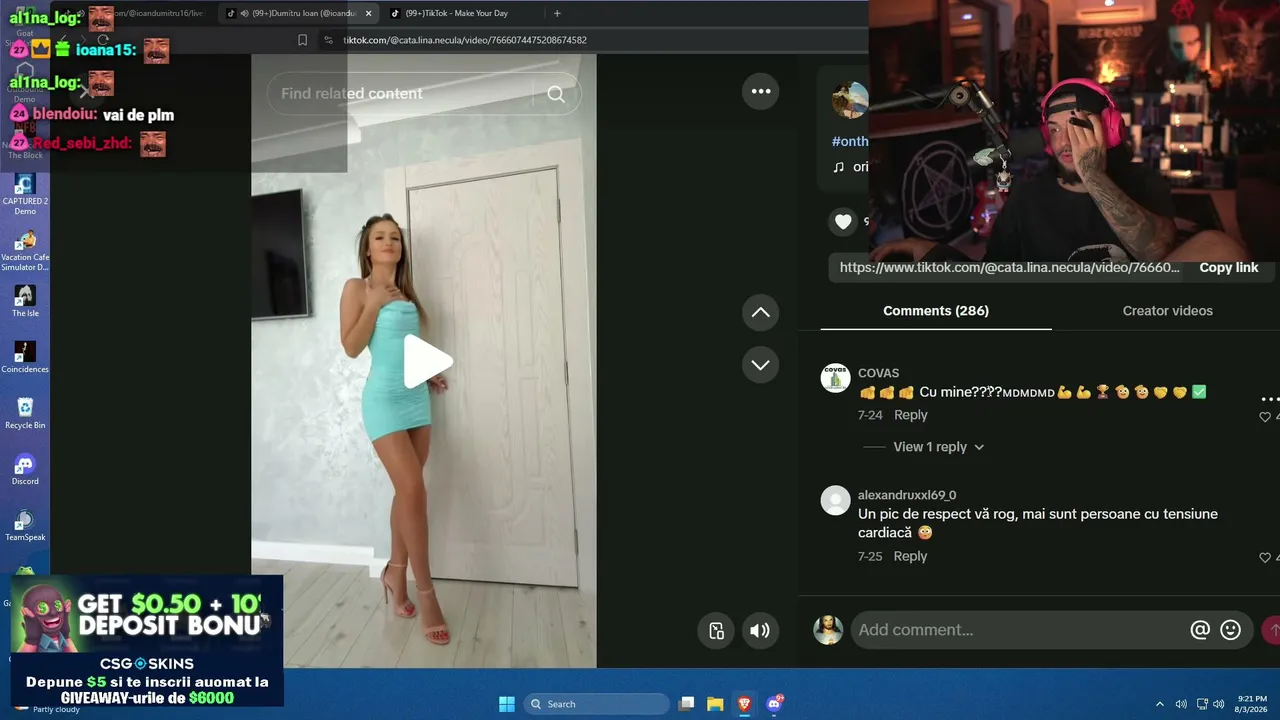Click the streamer webcam overlay

pos(1074,130)
